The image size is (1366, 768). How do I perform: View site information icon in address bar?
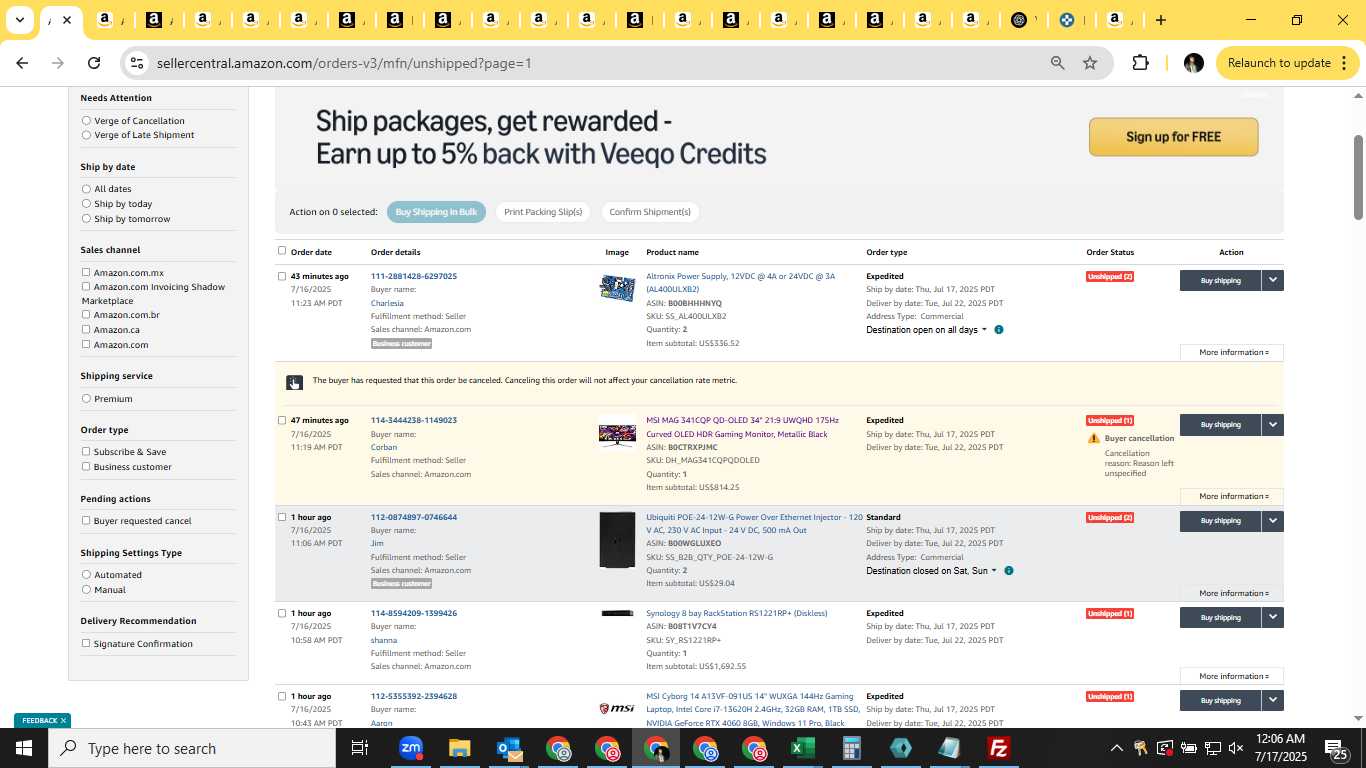coord(137,63)
